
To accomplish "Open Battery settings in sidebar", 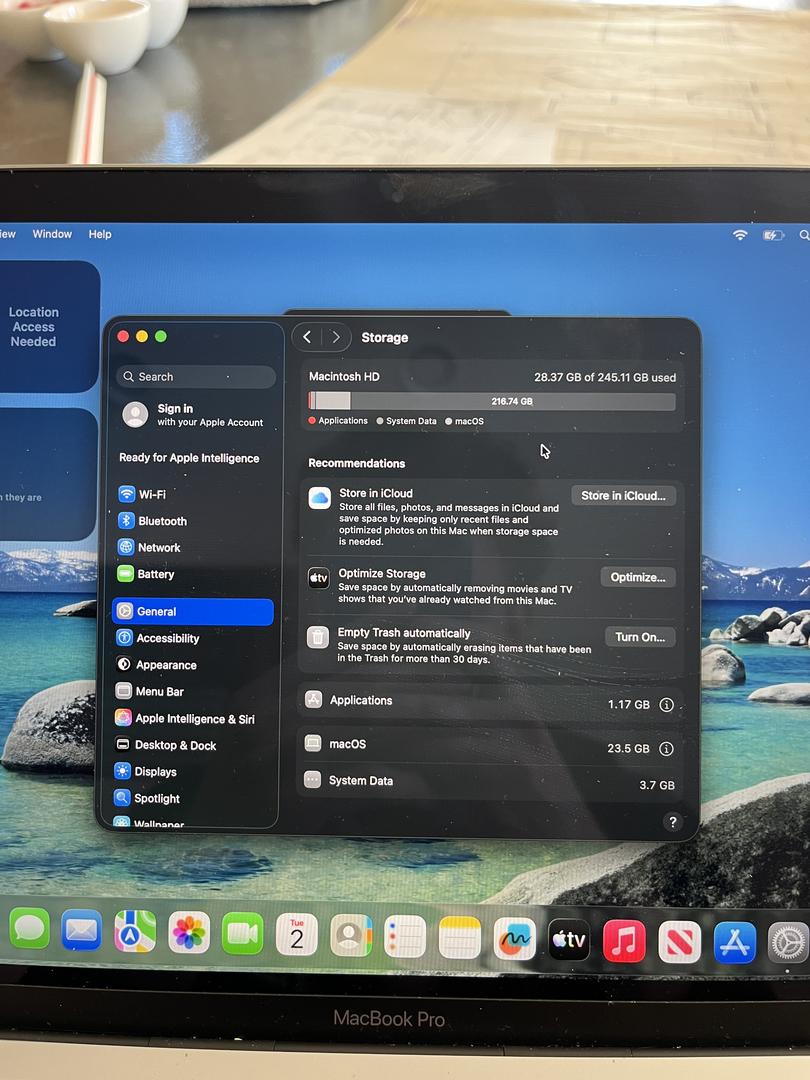I will point(194,574).
